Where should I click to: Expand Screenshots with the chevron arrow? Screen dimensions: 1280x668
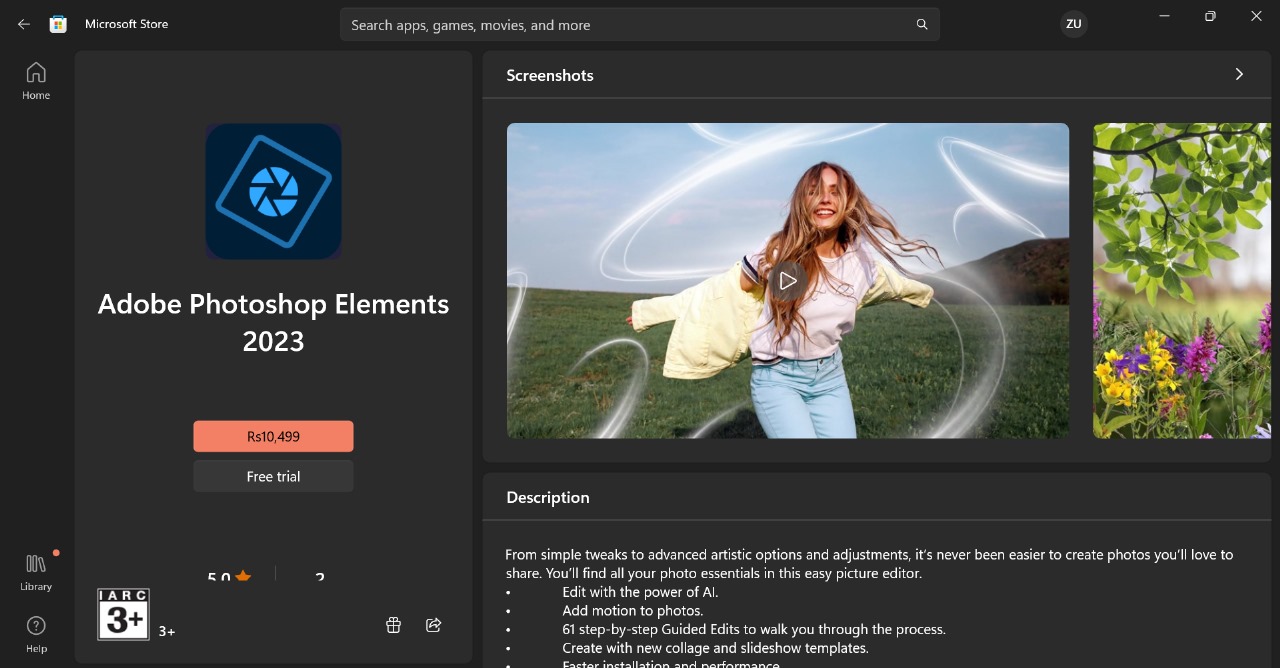click(1239, 74)
